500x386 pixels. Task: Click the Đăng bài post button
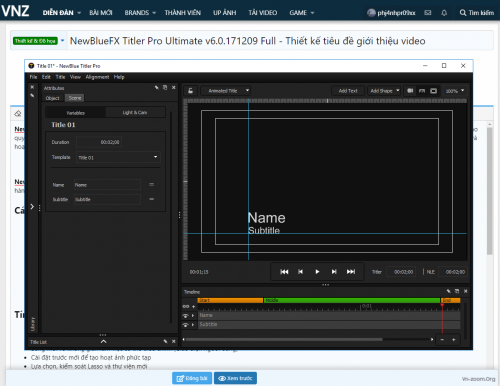[192, 378]
